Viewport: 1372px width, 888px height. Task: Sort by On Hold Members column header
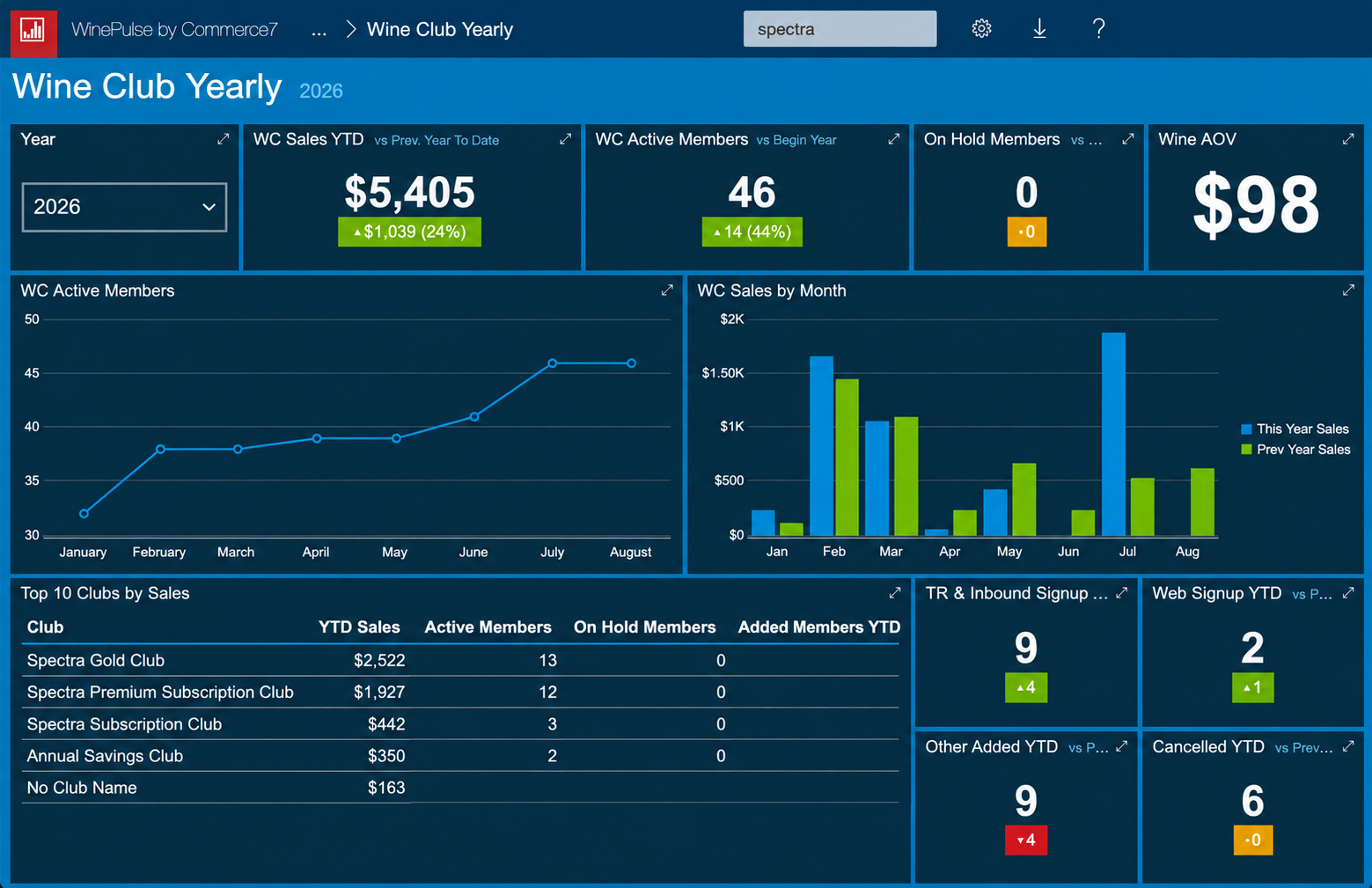click(644, 627)
